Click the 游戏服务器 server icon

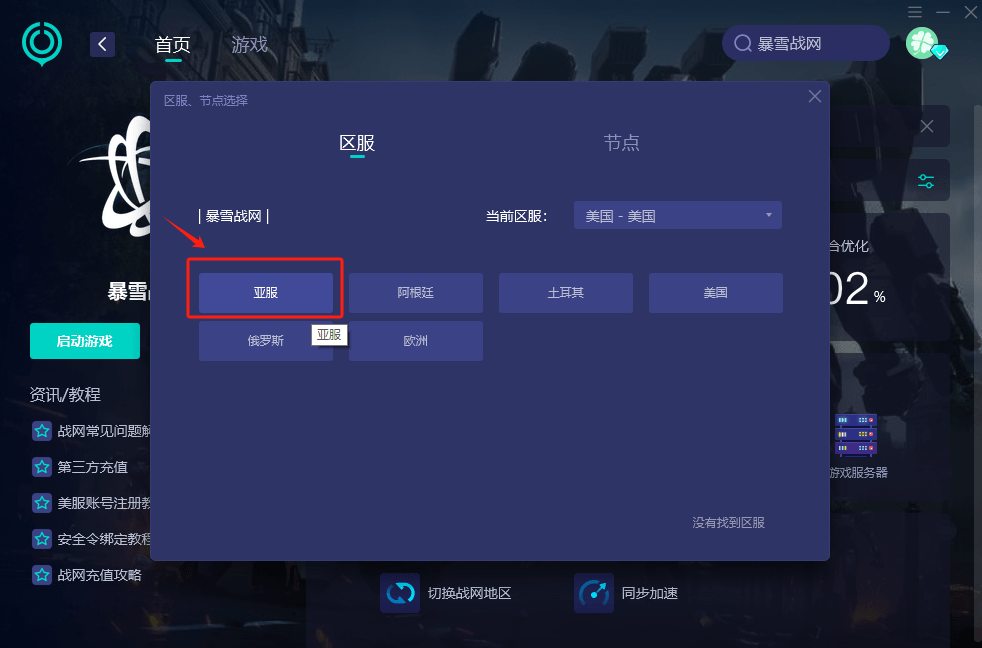[855, 434]
